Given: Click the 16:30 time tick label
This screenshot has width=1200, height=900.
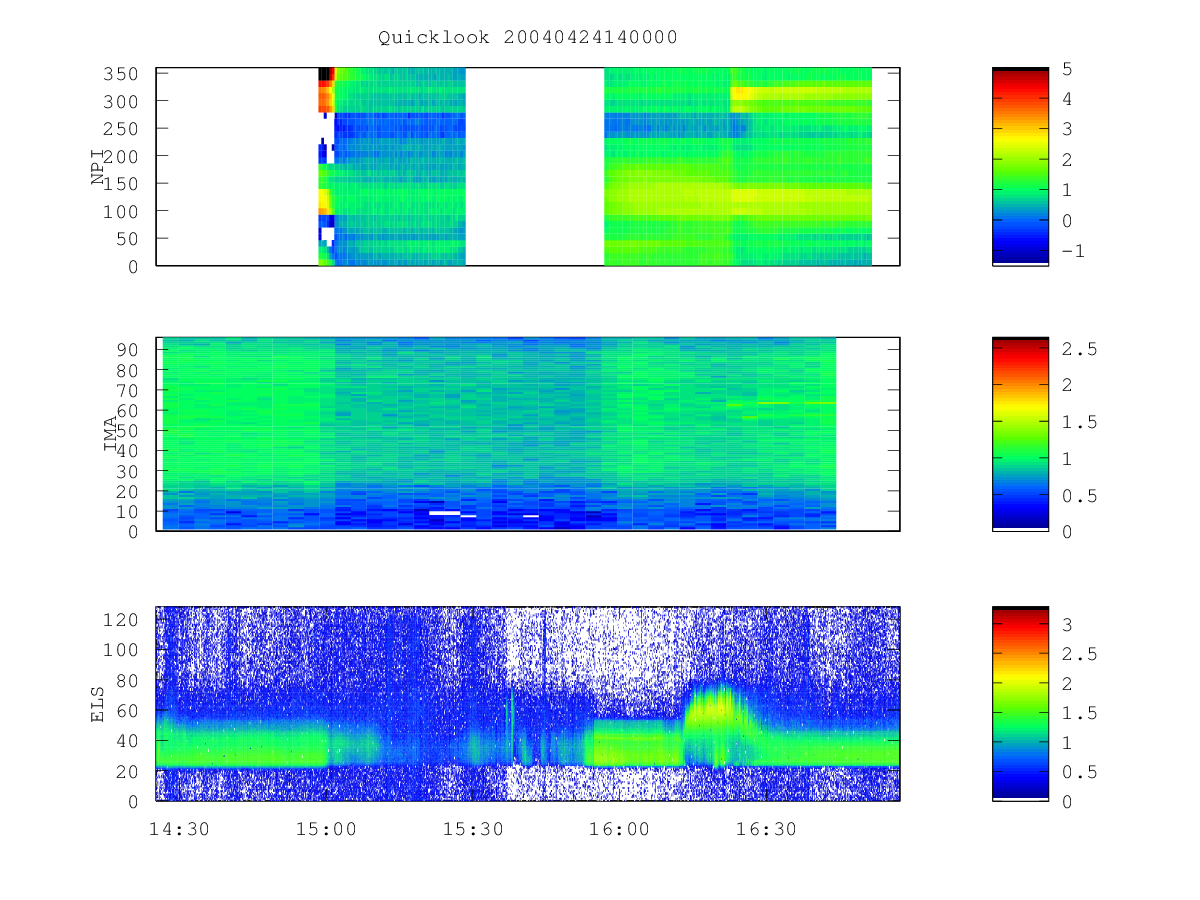Looking at the screenshot, I should 767,829.
